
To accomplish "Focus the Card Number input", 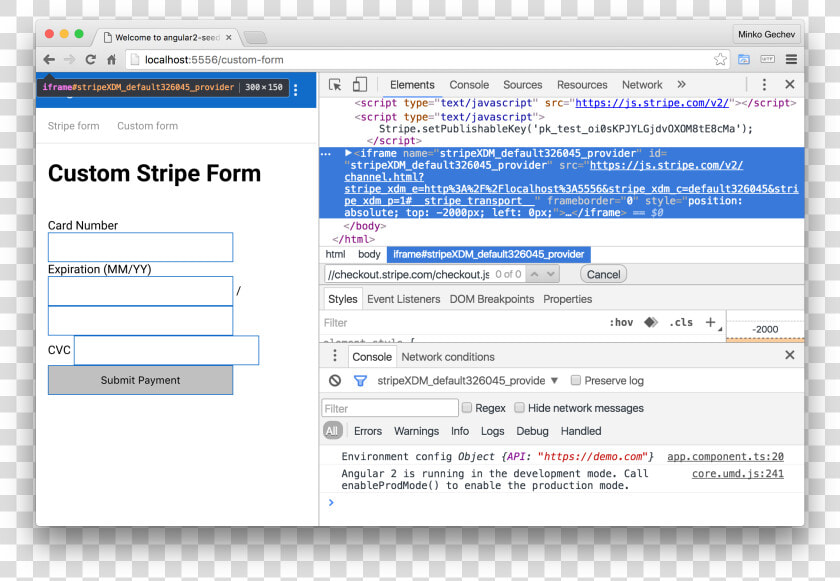I will 140,247.
